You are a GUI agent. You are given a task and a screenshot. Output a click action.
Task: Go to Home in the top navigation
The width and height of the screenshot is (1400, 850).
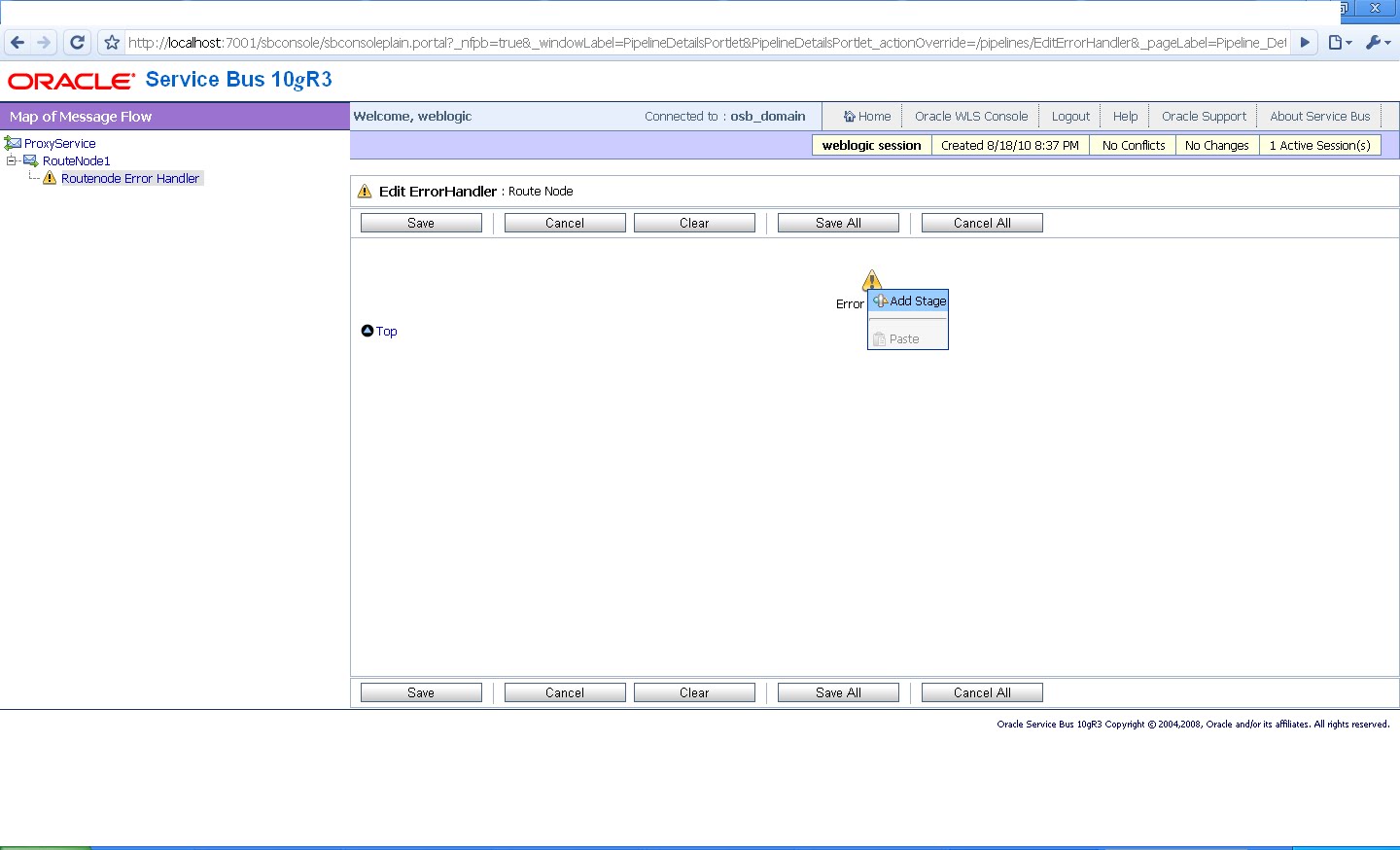(x=874, y=116)
